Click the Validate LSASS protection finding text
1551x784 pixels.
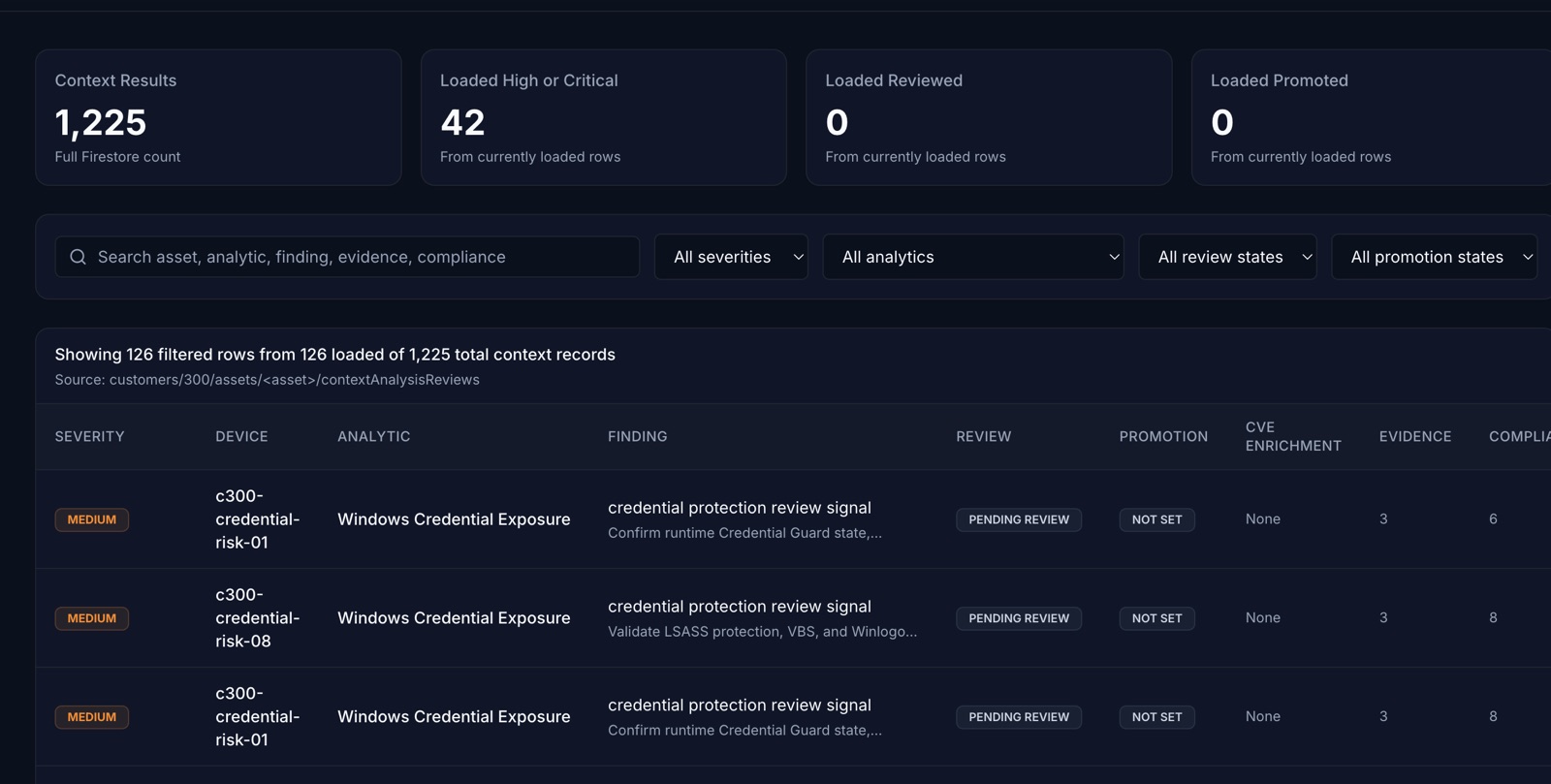[762, 632]
